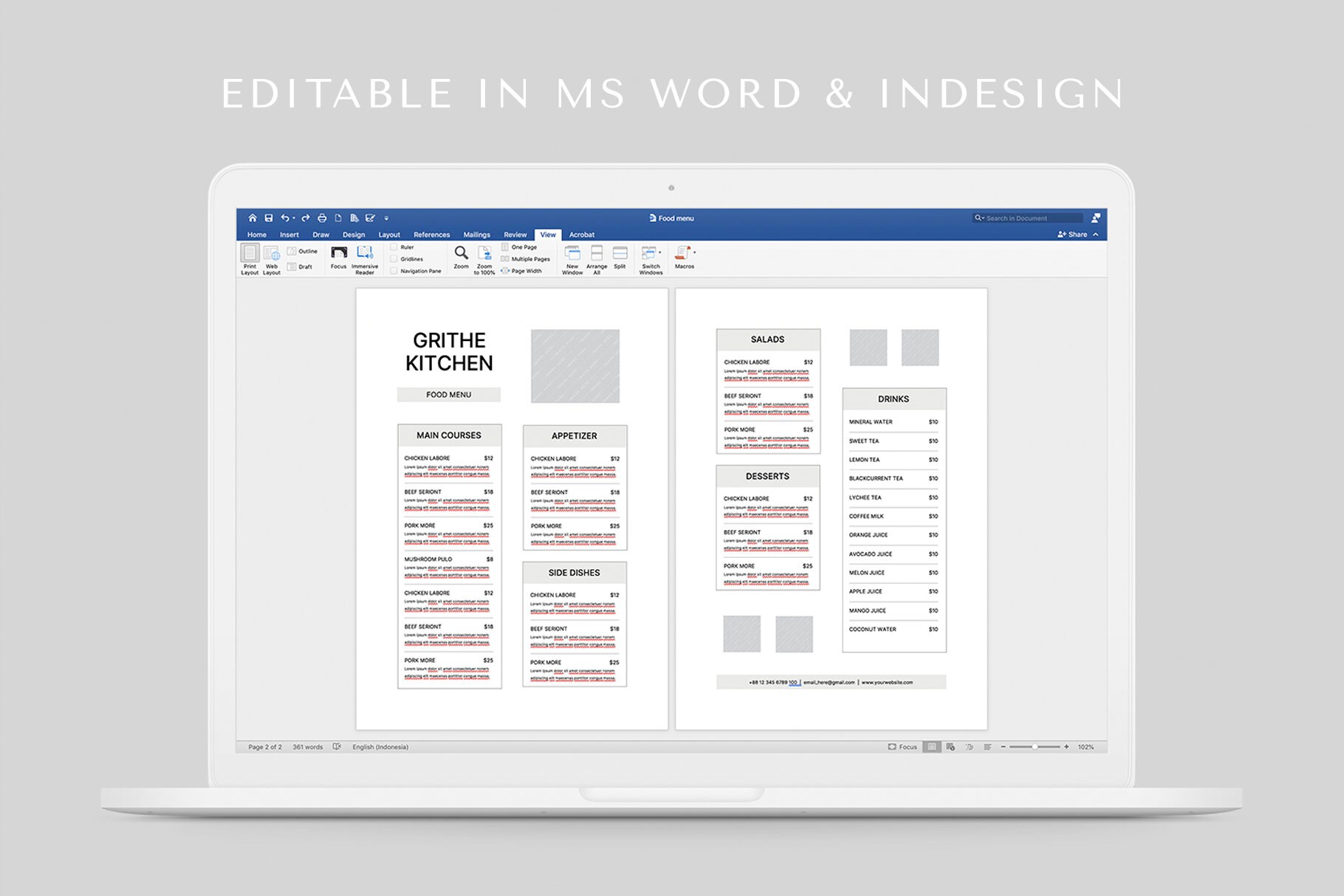Open the Immersive Reader
This screenshot has height=896, width=1344.
point(364,256)
